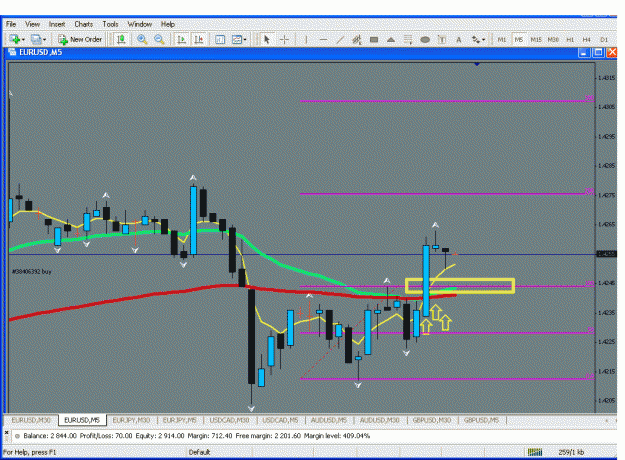
Task: Open the Tools menu
Action: pos(110,24)
